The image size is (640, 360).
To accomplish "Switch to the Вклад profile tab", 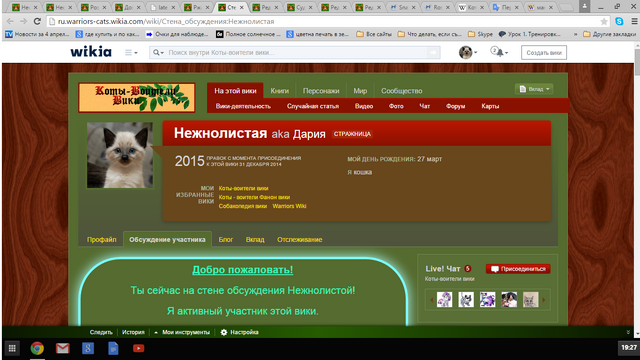I will tap(255, 240).
